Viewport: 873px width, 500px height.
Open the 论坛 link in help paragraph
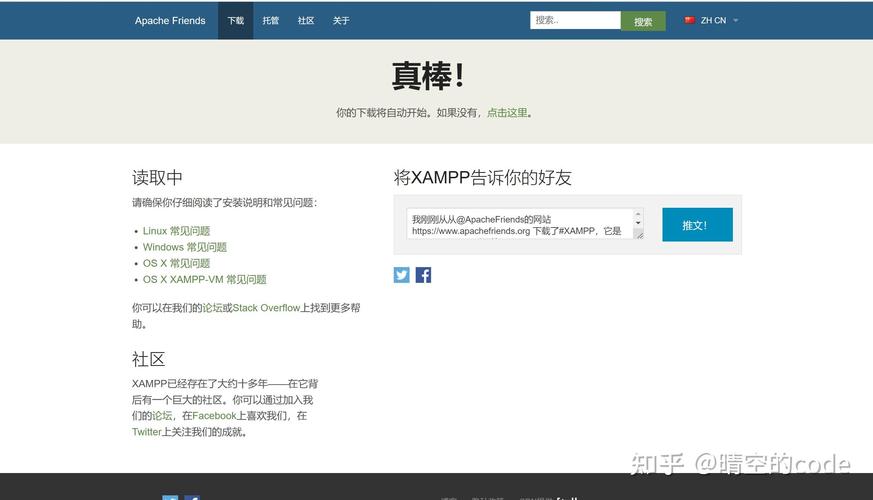pos(212,307)
